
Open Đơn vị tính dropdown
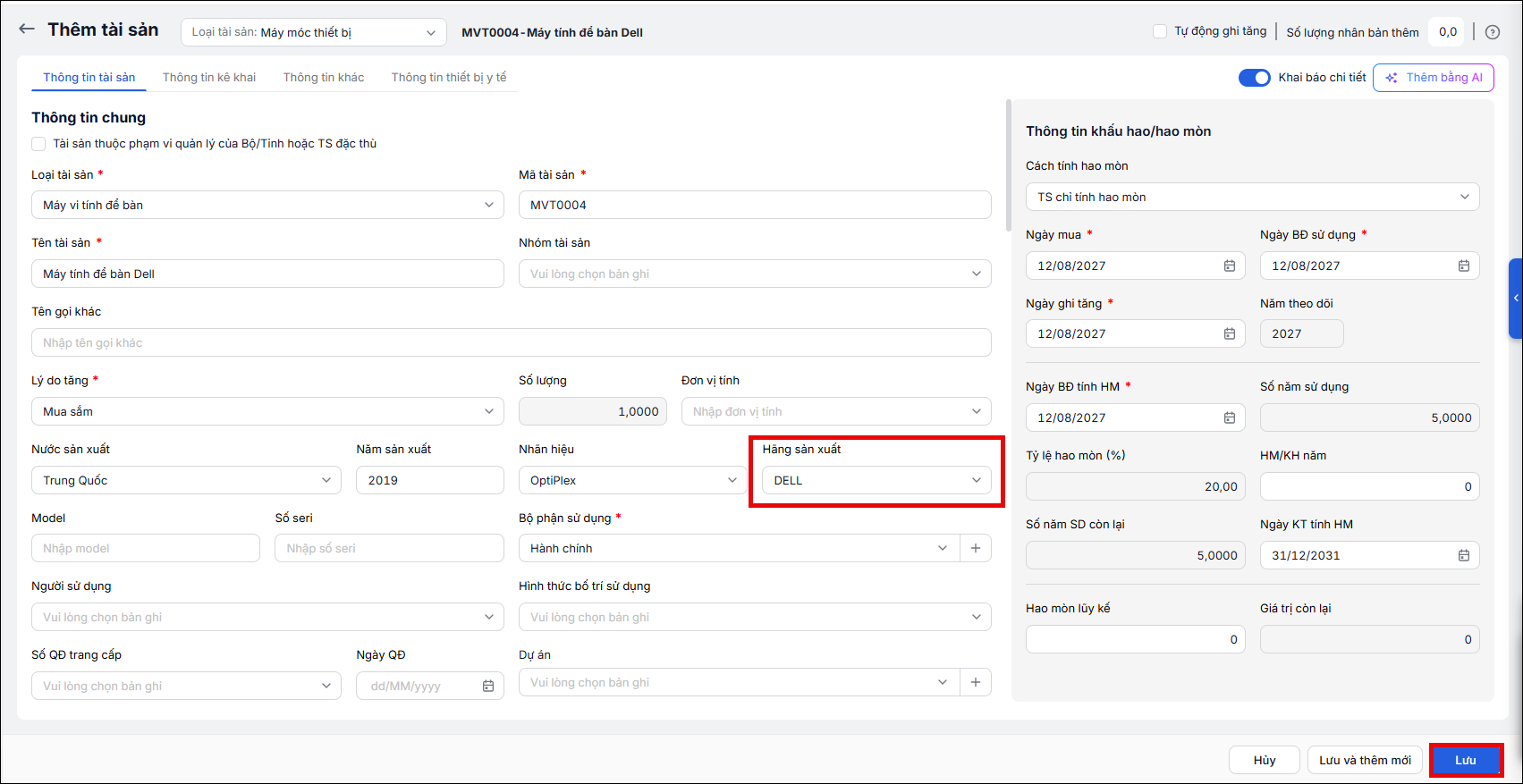[x=836, y=411]
